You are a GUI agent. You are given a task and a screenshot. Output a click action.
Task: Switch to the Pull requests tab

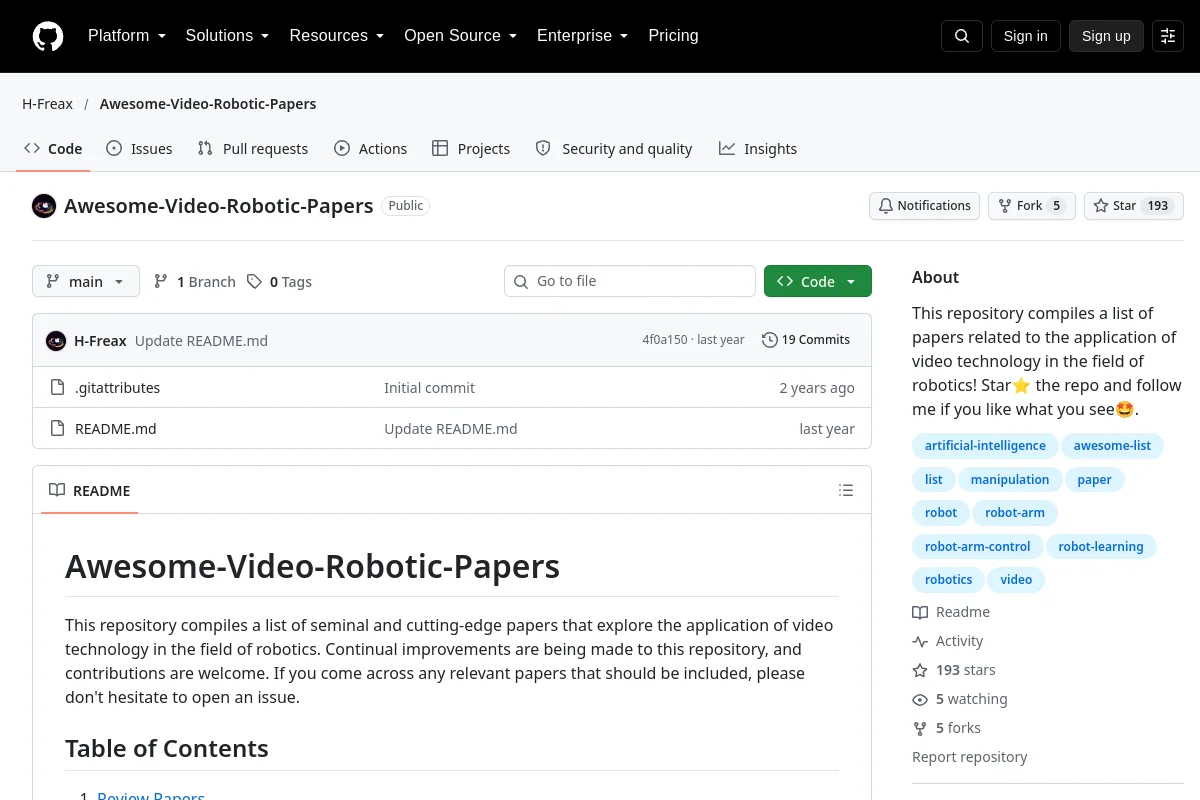pyautogui.click(x=253, y=149)
